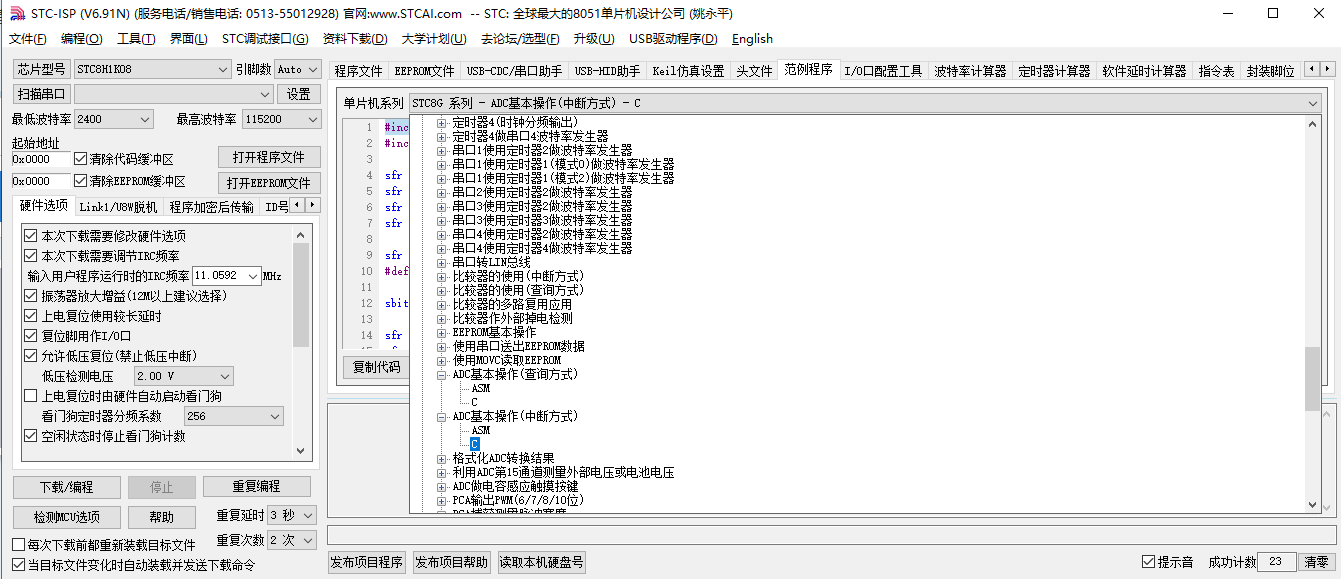Open the 最低波特率 2400 dropdown
1341x579 pixels.
point(113,119)
